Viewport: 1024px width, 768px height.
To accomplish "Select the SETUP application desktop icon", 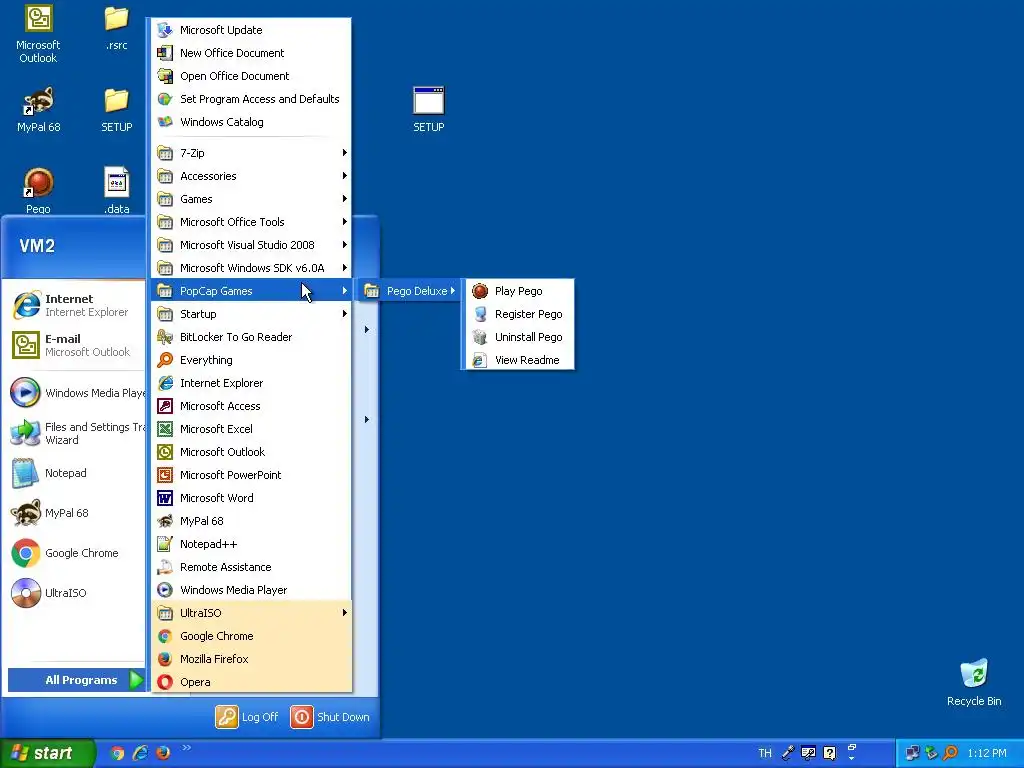I will 428,109.
